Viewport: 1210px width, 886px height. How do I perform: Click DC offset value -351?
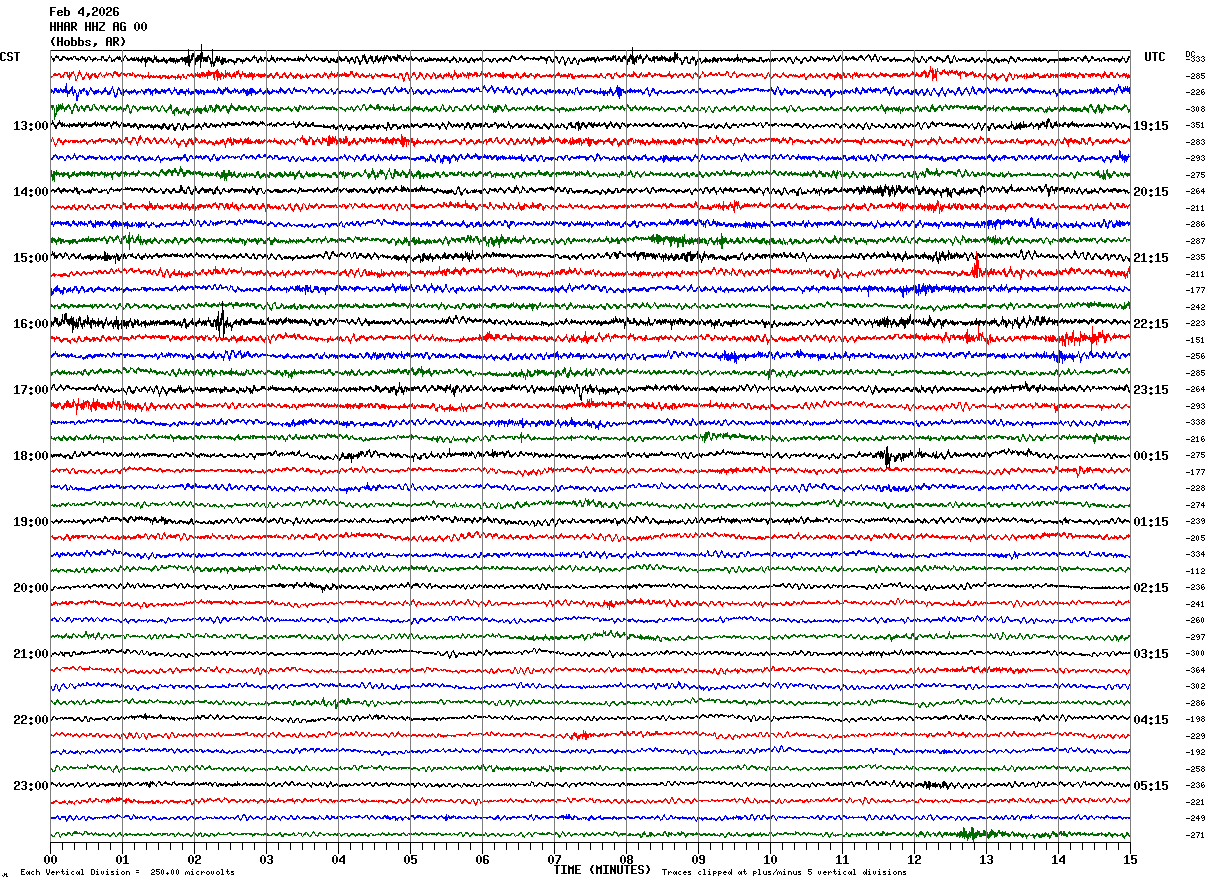(x=1195, y=126)
